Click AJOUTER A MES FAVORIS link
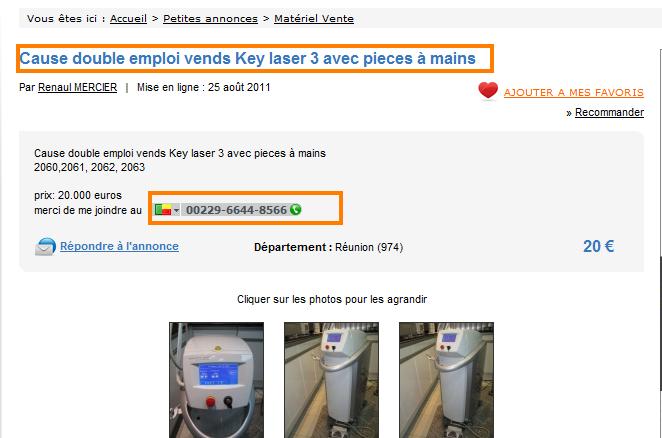The height and width of the screenshot is (438, 662). [x=574, y=92]
